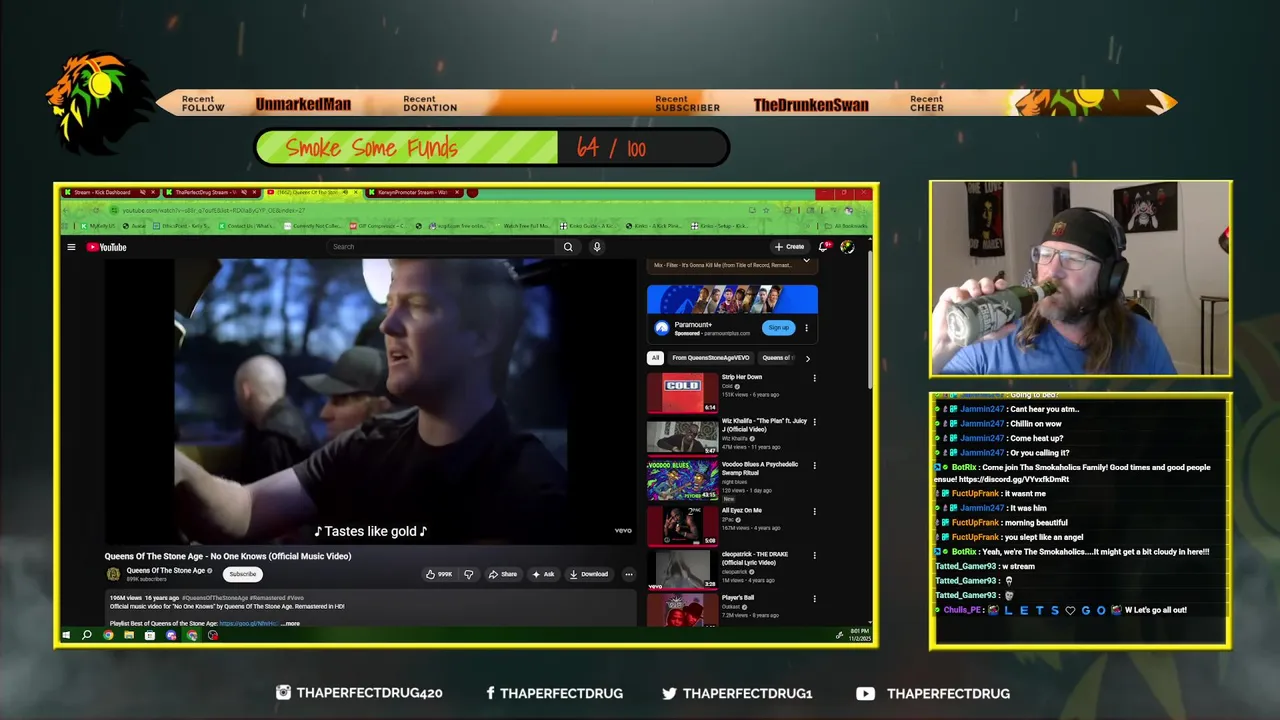Screen dimensions: 1280x720
Task: Click the search magnifier button on YouTube
Action: pos(568,247)
